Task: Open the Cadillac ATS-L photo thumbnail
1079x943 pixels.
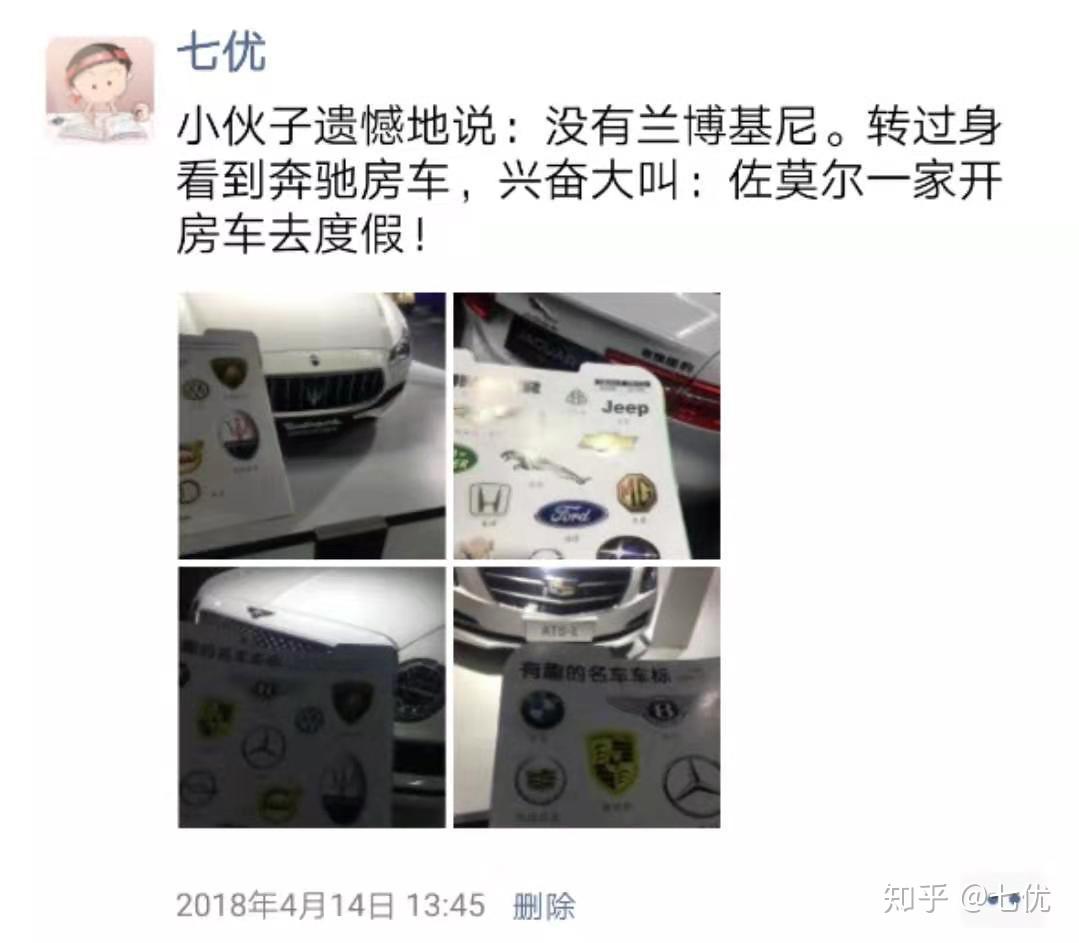Action: [x=586, y=697]
